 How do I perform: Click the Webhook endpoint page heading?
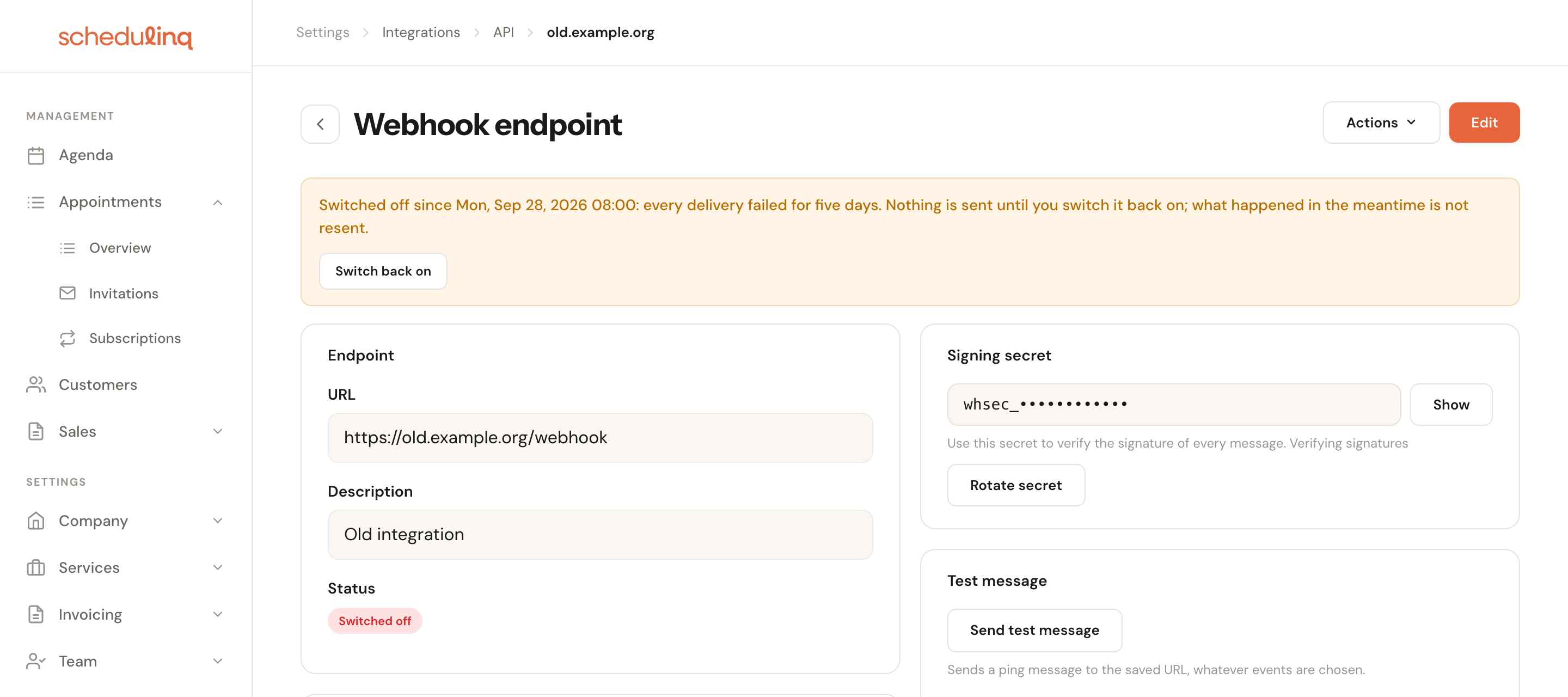[488, 124]
